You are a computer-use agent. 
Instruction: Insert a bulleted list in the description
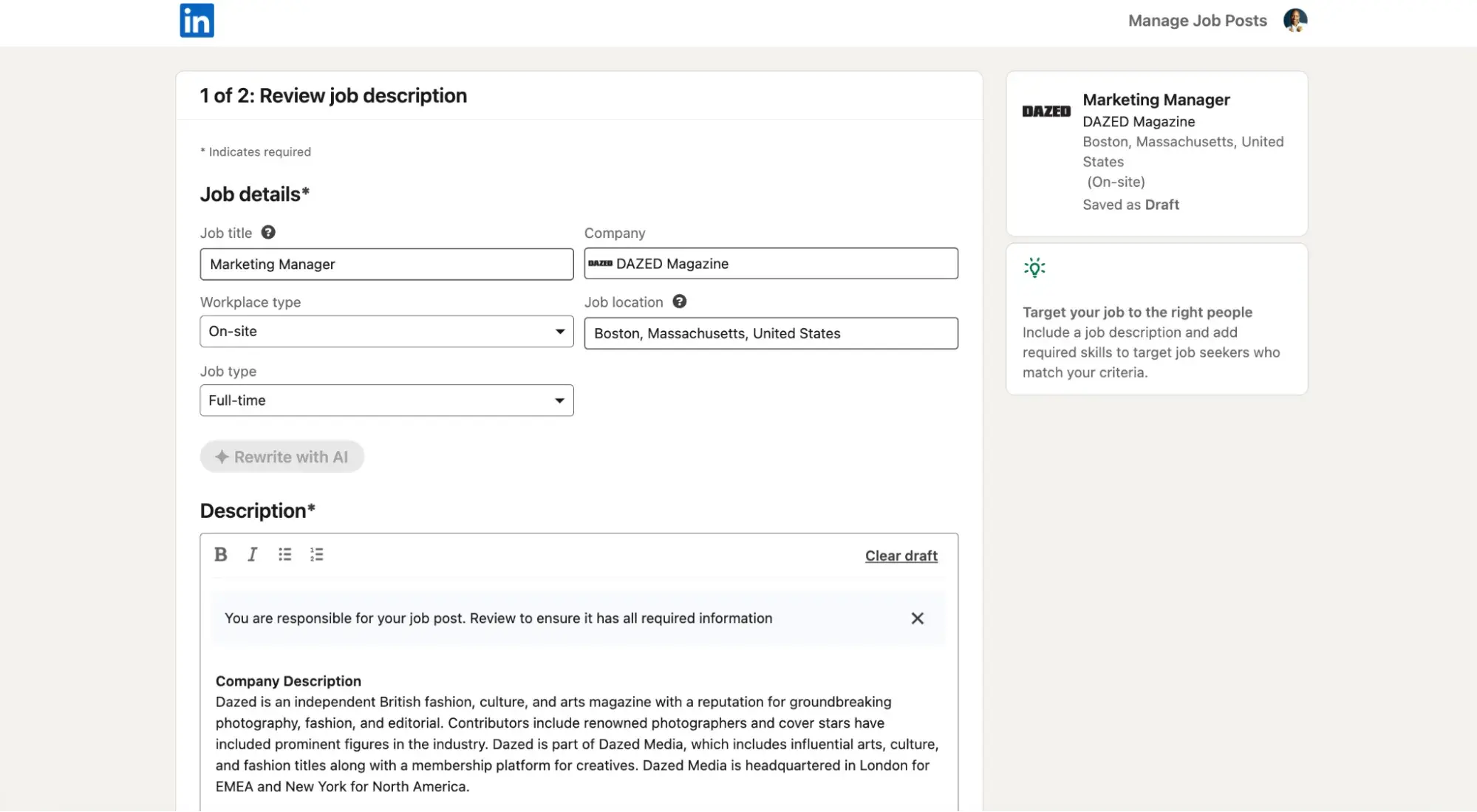pos(284,554)
